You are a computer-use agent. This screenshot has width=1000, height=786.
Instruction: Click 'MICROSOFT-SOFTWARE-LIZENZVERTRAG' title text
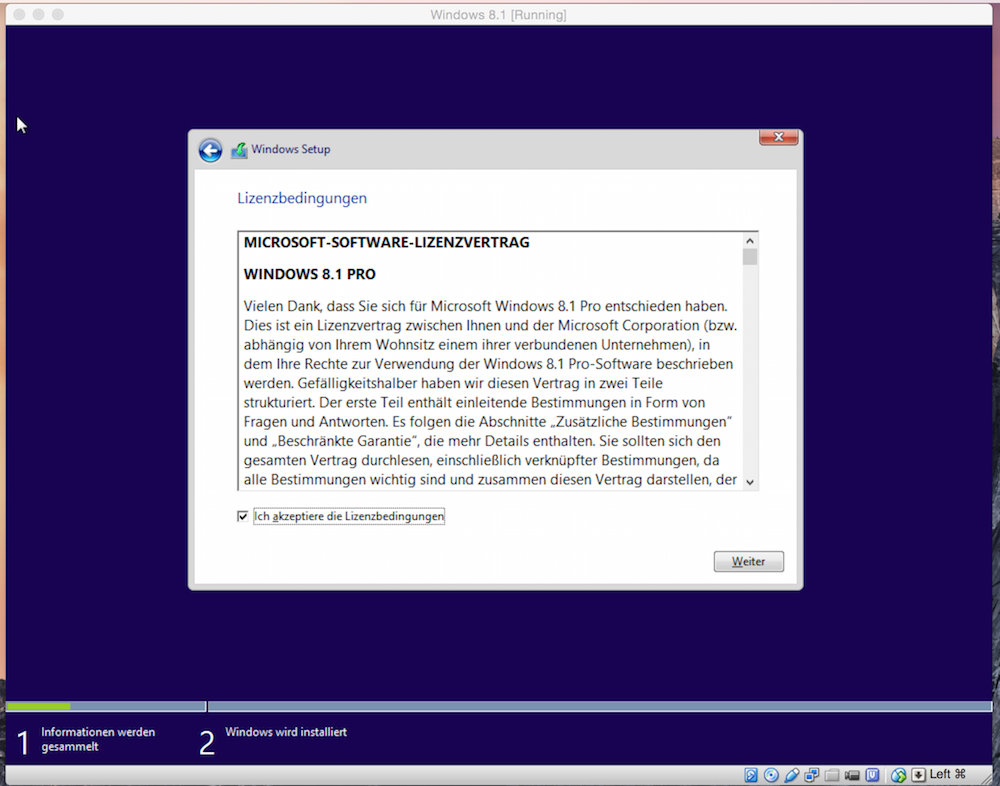pos(386,242)
